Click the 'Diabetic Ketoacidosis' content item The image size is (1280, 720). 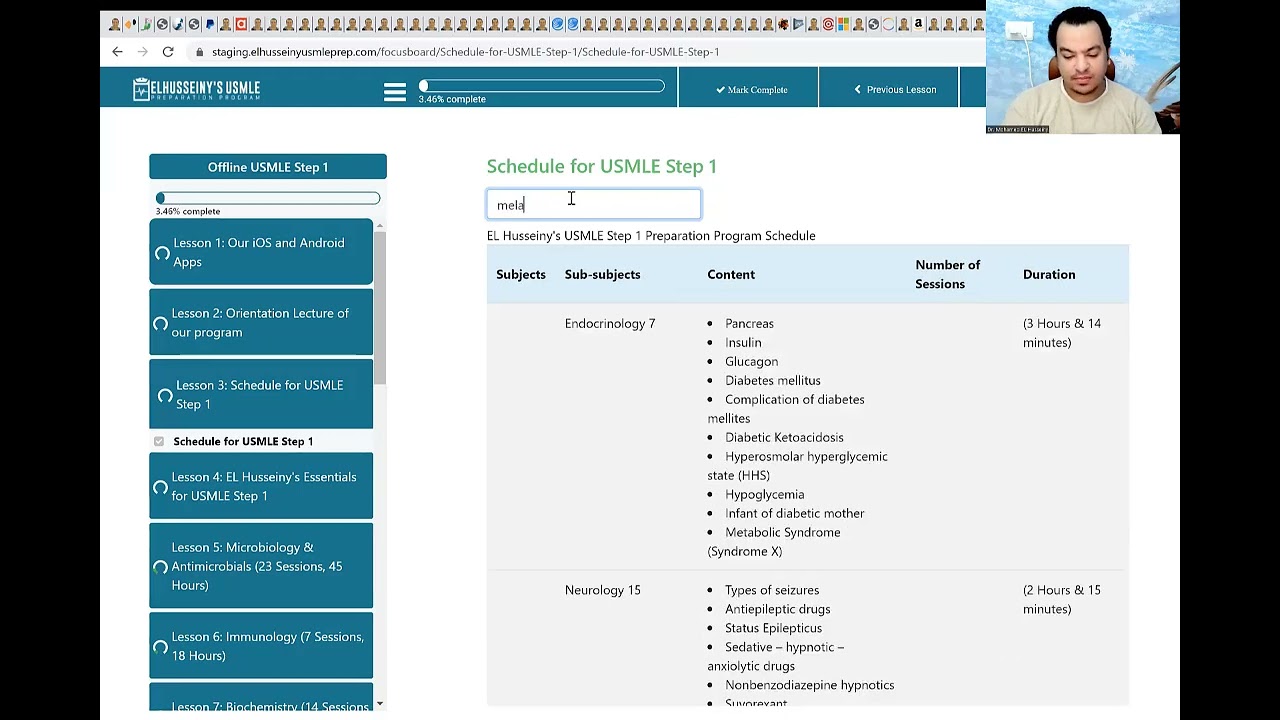click(784, 437)
